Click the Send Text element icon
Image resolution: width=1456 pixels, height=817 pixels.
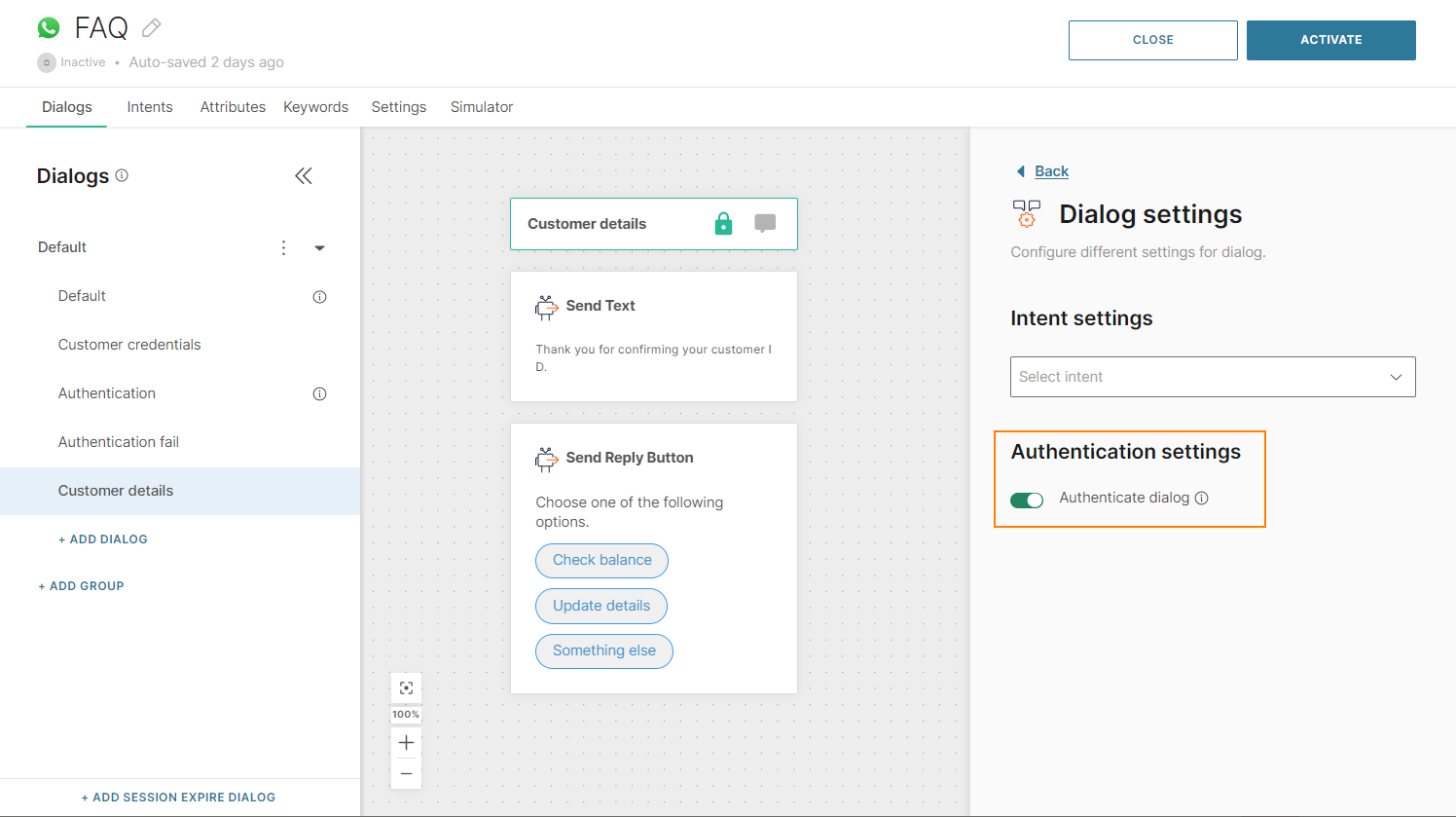point(547,306)
